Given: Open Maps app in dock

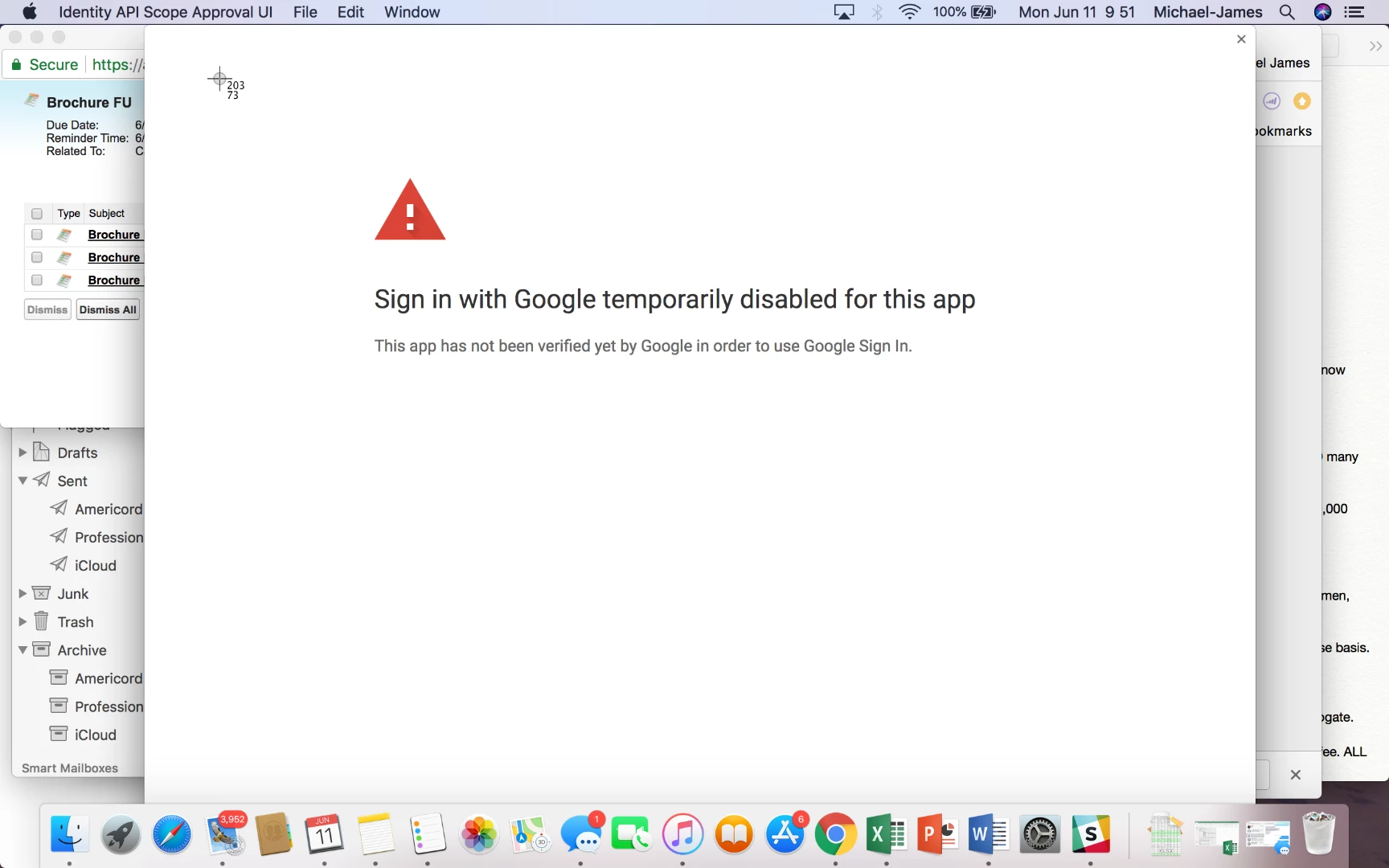Looking at the screenshot, I should pos(530,835).
